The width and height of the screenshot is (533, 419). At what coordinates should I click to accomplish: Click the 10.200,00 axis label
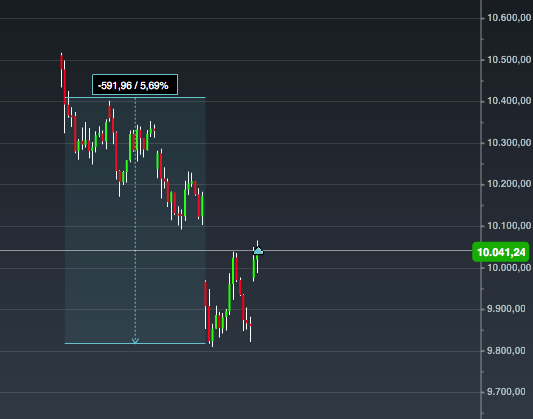pos(509,184)
